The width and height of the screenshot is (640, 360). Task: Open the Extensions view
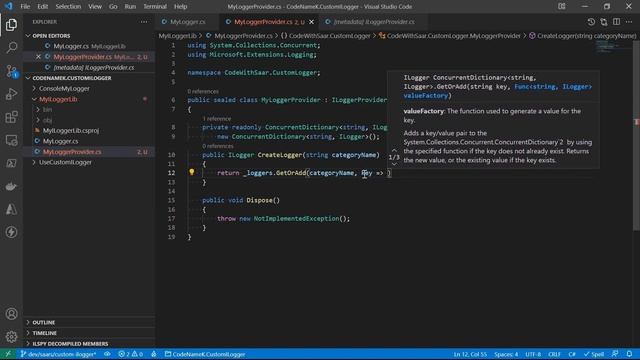pyautogui.click(x=11, y=117)
